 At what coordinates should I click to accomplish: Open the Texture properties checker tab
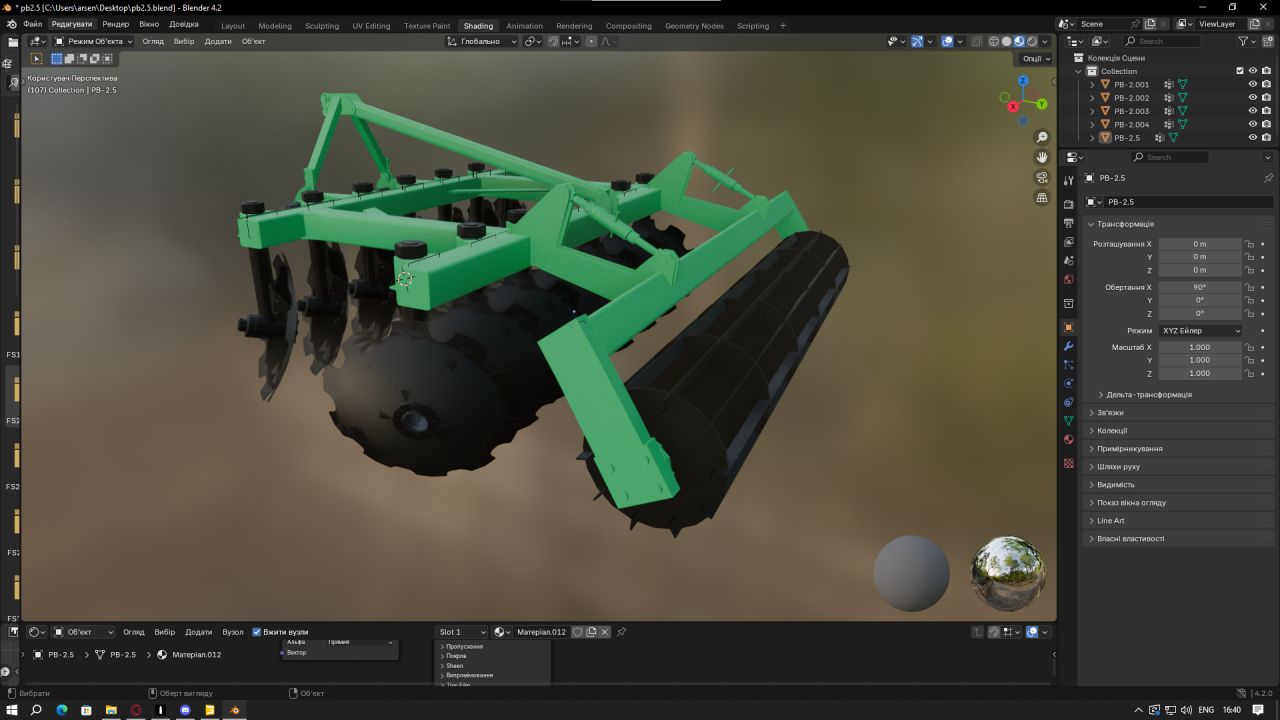[x=1068, y=463]
